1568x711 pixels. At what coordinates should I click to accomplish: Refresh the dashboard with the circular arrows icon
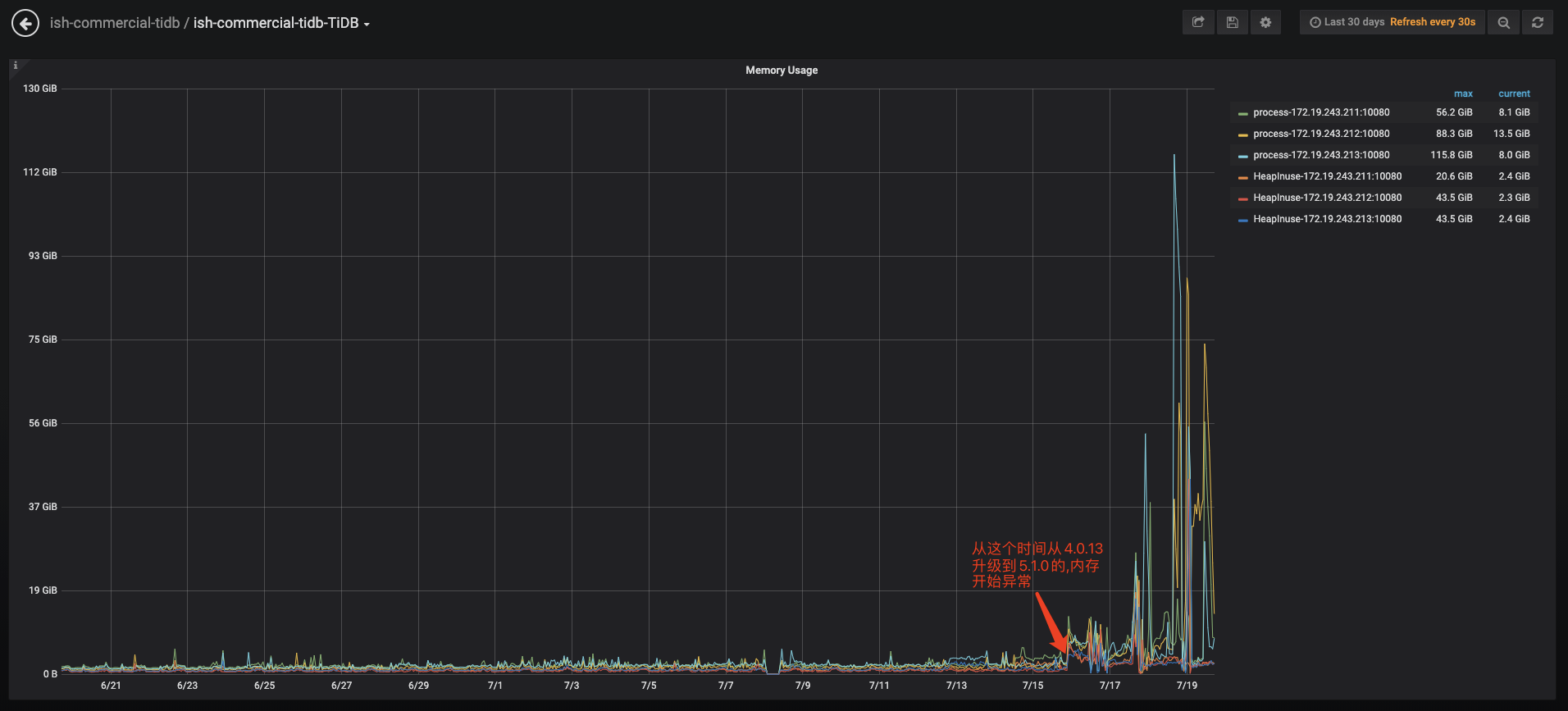pos(1538,22)
